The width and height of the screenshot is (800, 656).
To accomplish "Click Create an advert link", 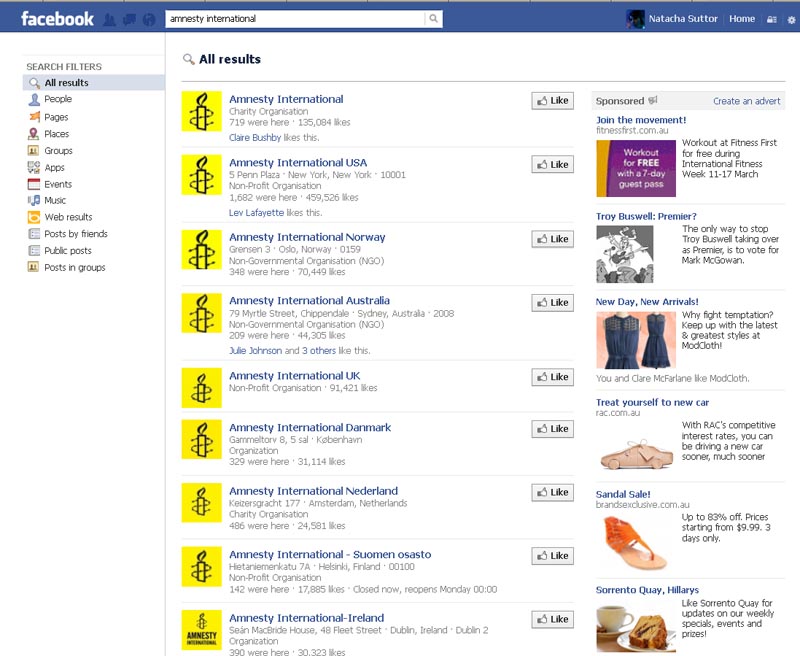I will [746, 101].
